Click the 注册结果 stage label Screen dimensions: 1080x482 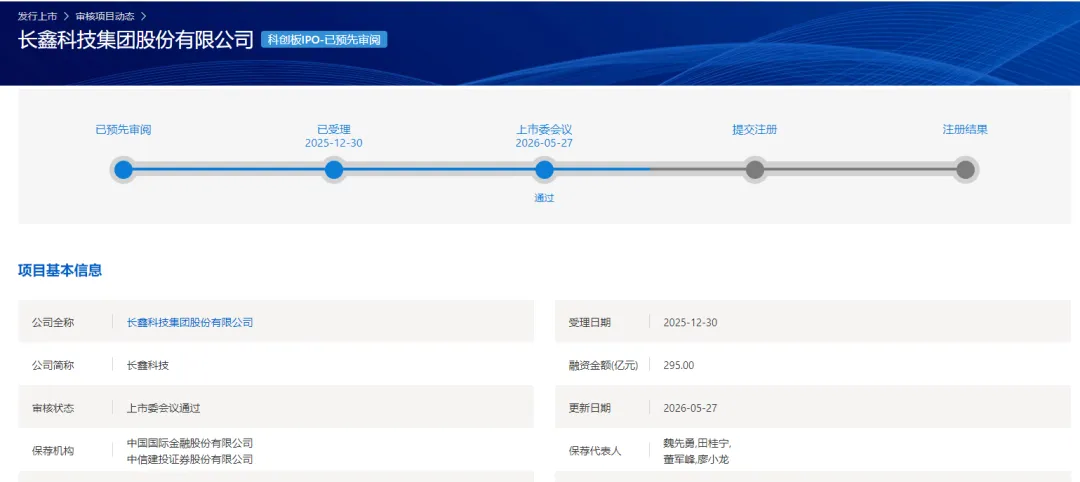pyautogui.click(x=965, y=129)
